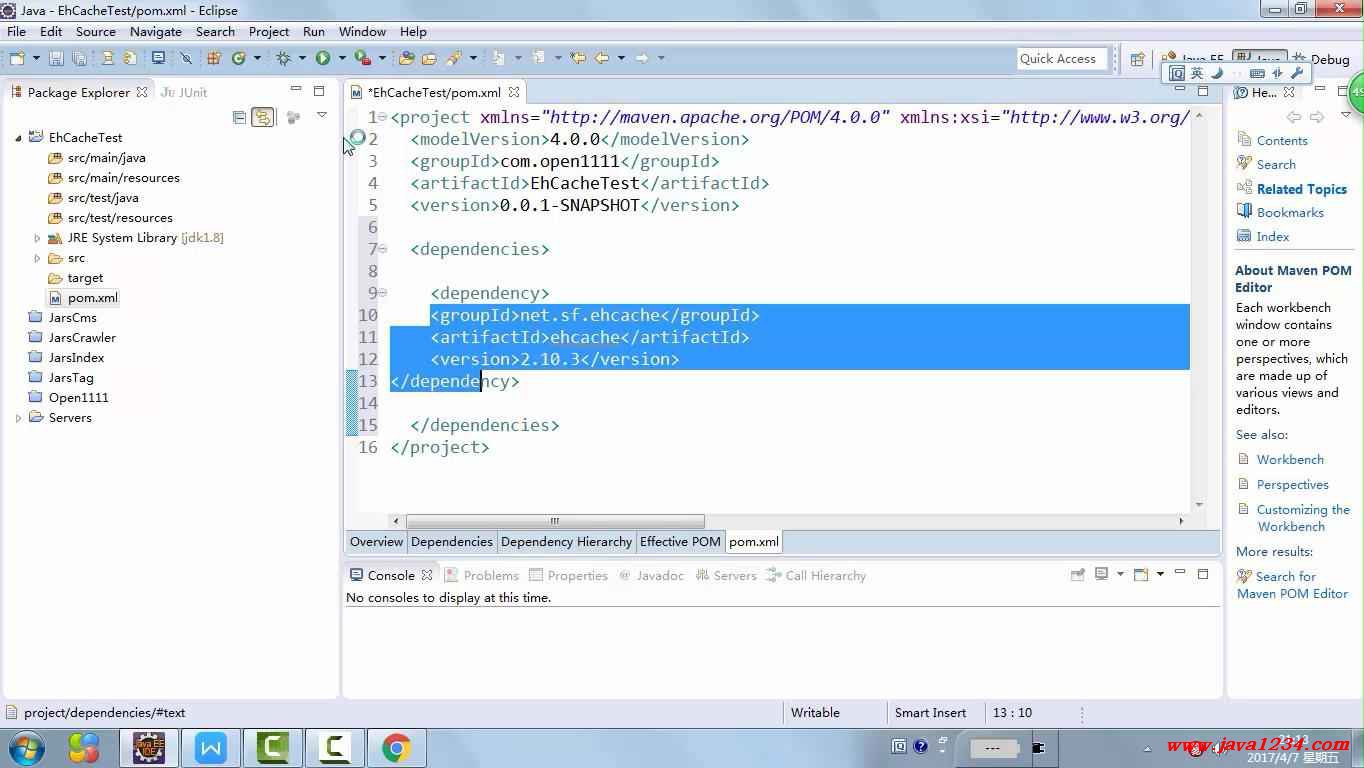
Task: Open the Project menu
Action: [269, 31]
